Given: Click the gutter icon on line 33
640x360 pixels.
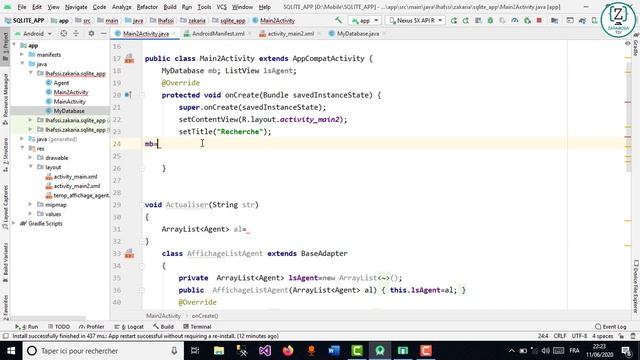Looking at the screenshot, I should [129, 253].
